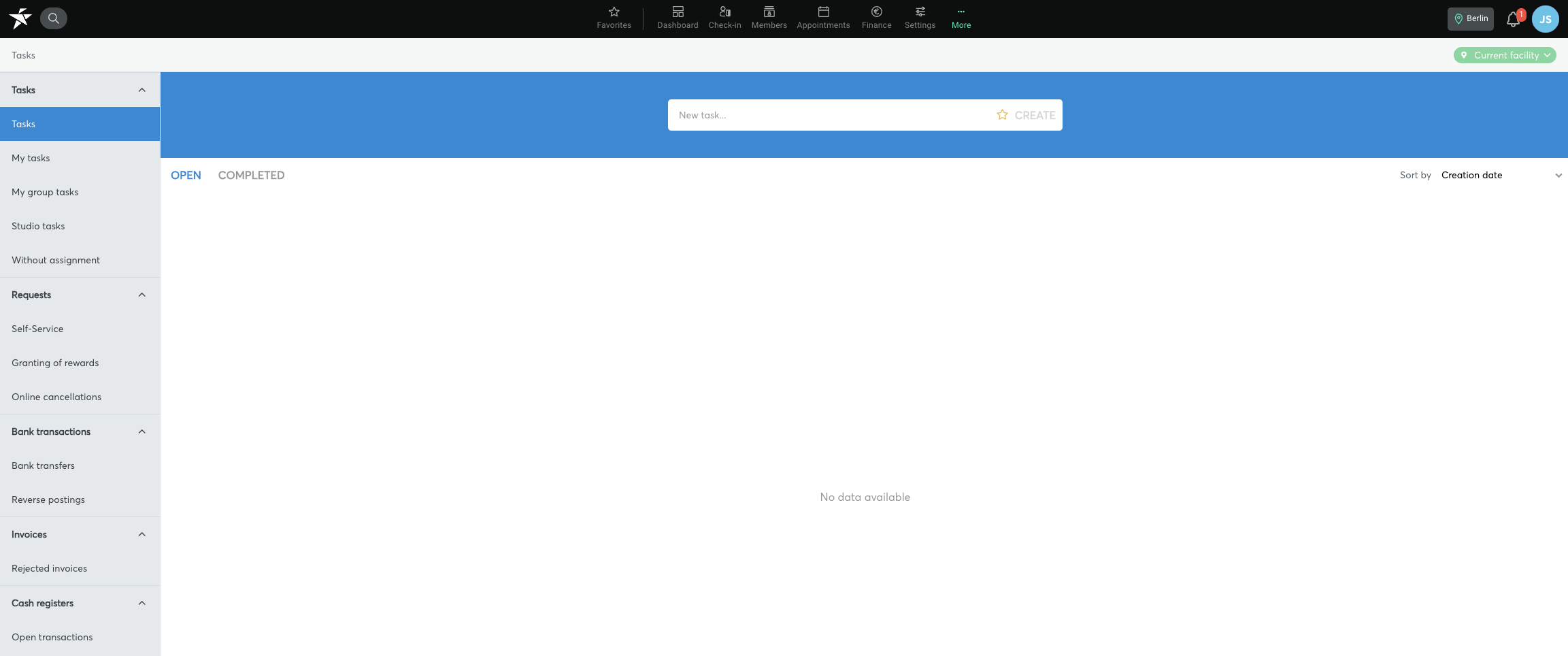Collapse the Invoices sidebar section
This screenshot has height=656, width=1568.
point(141,534)
